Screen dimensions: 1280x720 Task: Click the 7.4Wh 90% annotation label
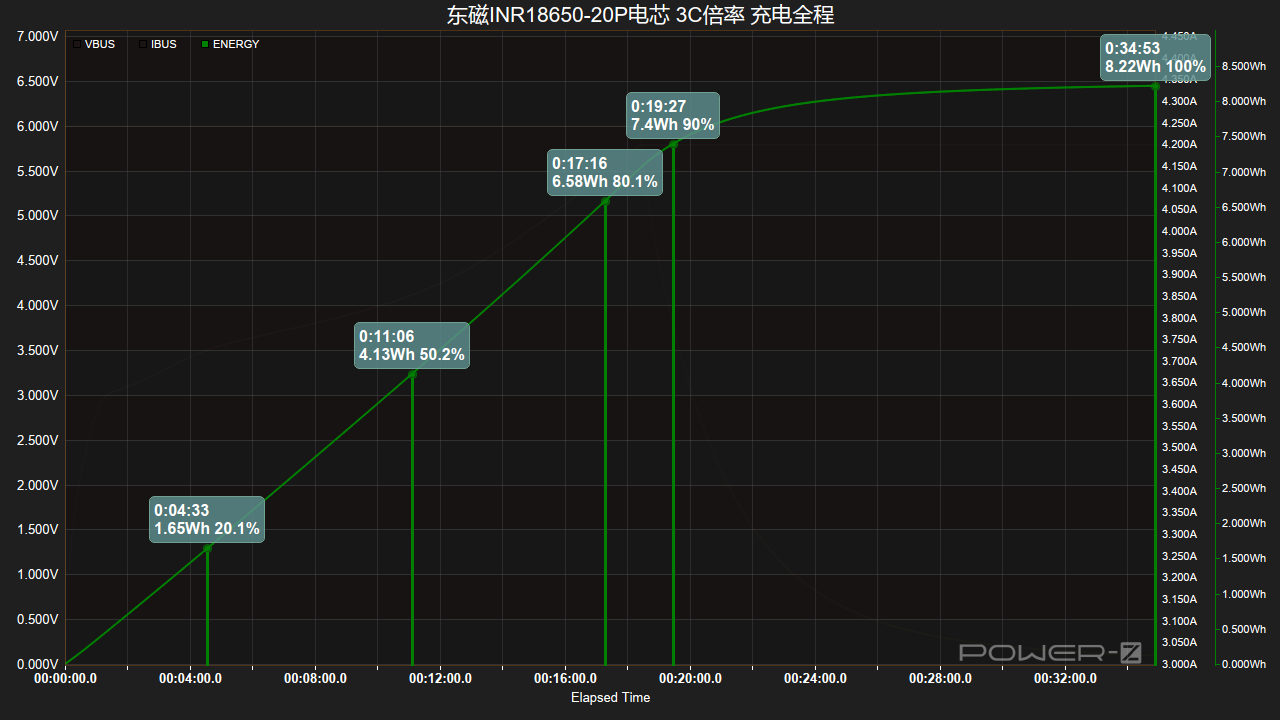[x=673, y=115]
